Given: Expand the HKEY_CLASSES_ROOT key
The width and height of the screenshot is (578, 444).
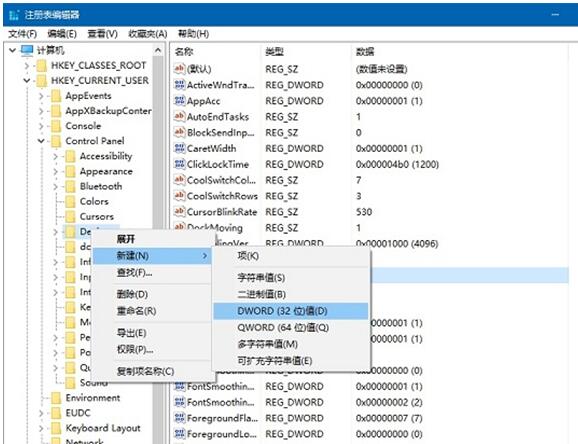Looking at the screenshot, I should (27, 66).
